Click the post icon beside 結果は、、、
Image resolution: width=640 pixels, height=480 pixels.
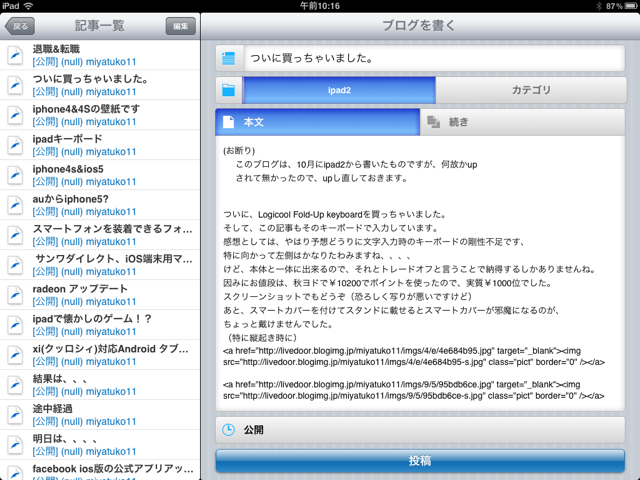pos(15,385)
